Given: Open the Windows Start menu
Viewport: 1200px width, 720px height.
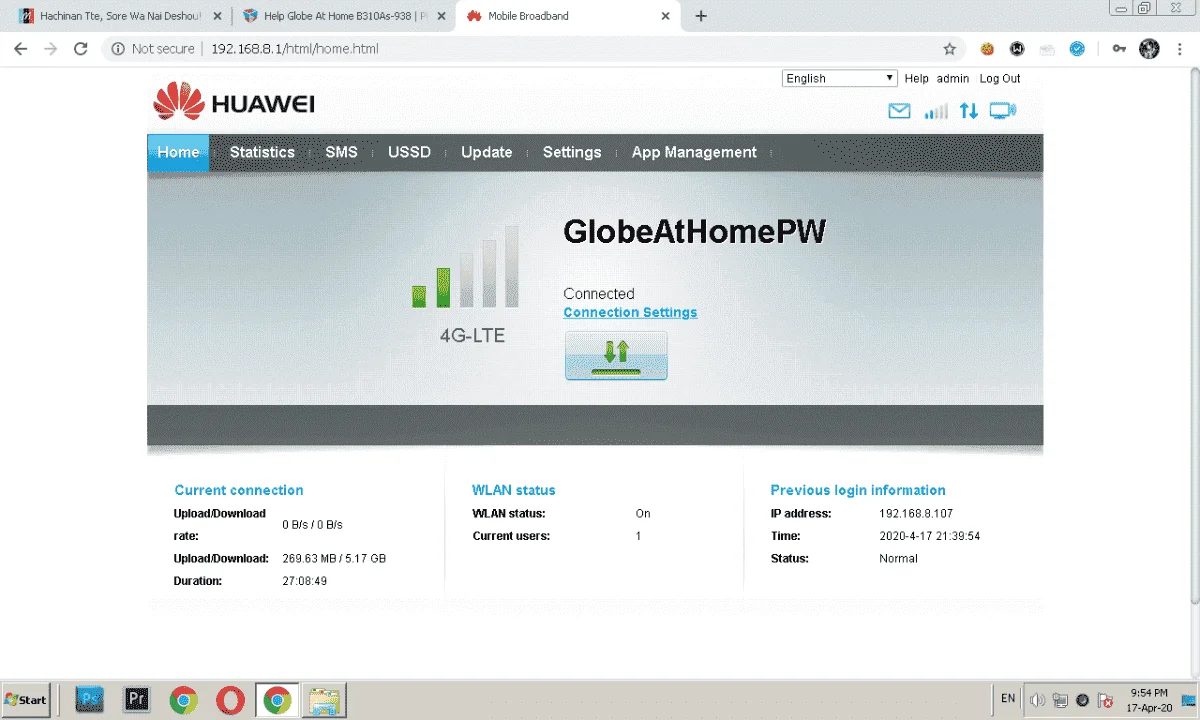Looking at the screenshot, I should (x=26, y=700).
